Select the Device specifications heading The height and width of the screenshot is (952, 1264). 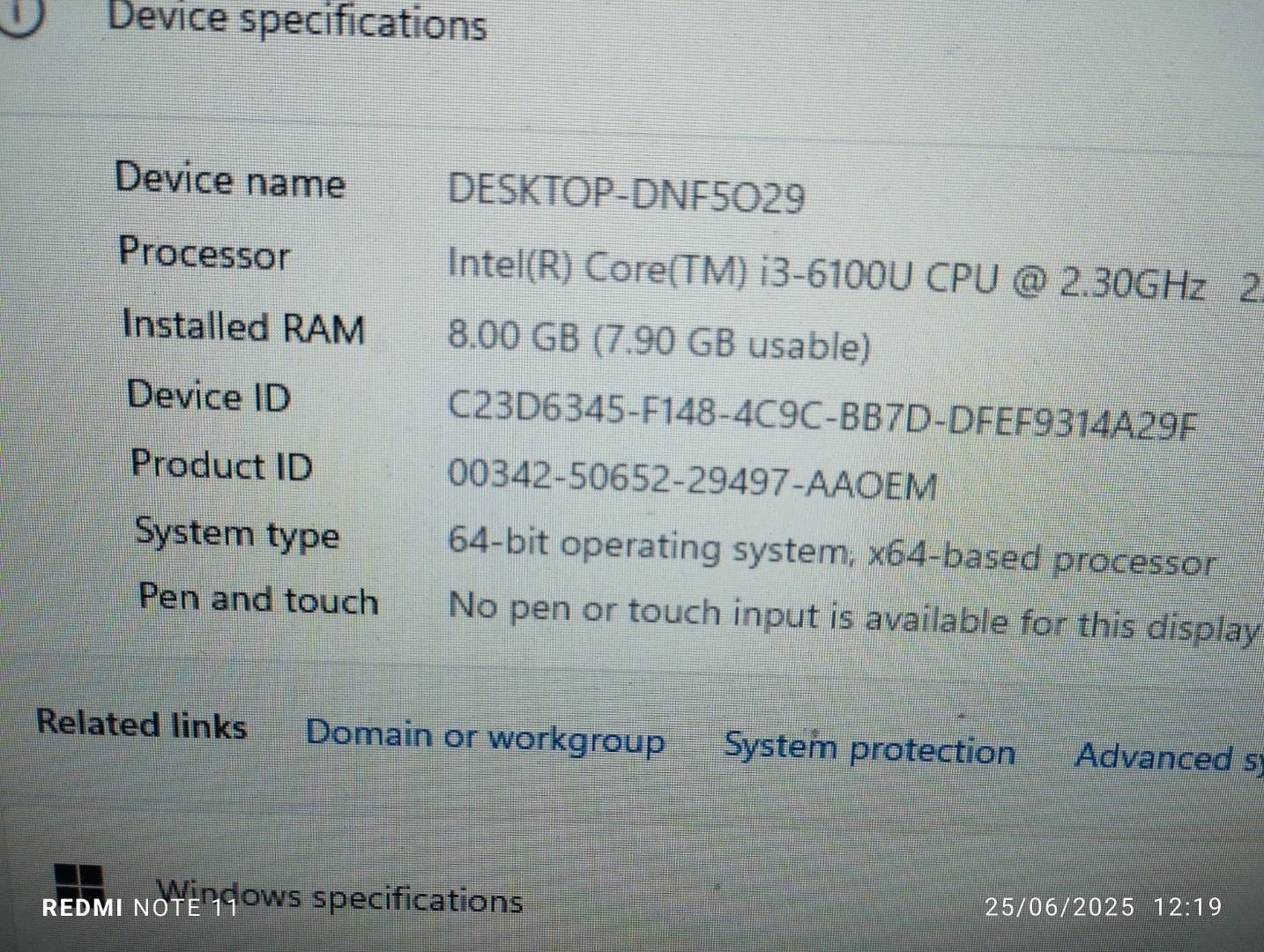296,20
